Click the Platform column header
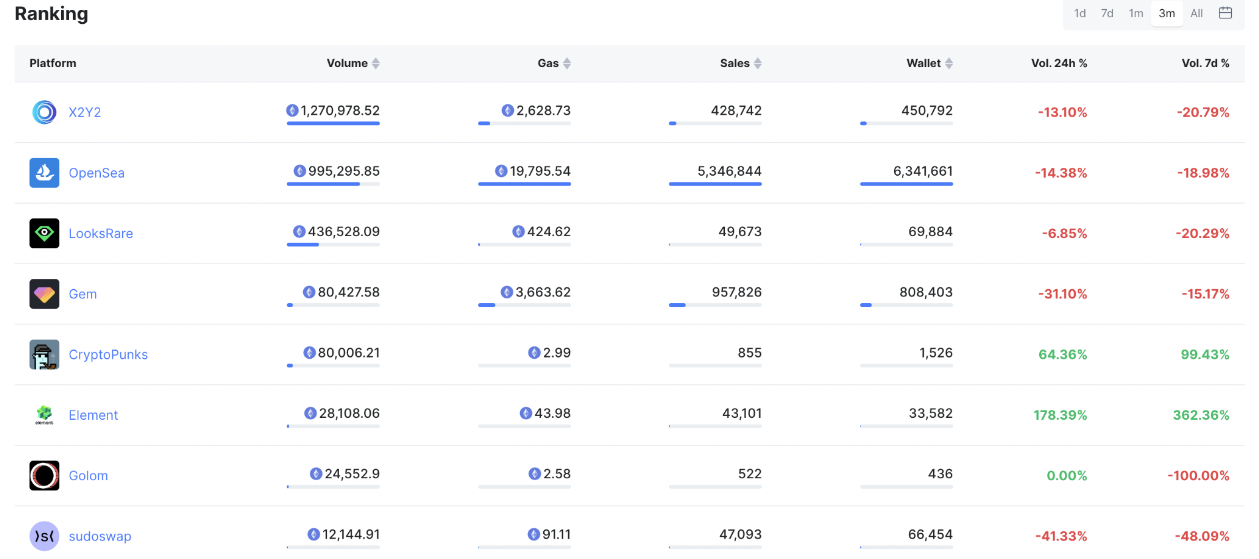Screen dimensions: 1259x559 pos(53,63)
